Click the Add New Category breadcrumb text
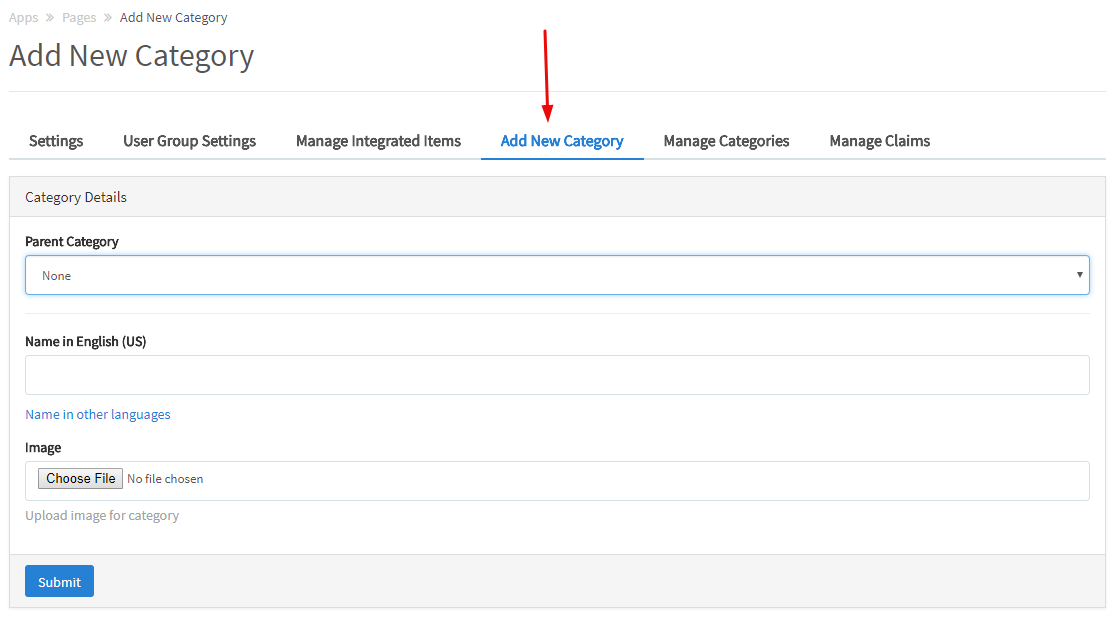Screen dimensions: 1120x618 click(x=173, y=18)
